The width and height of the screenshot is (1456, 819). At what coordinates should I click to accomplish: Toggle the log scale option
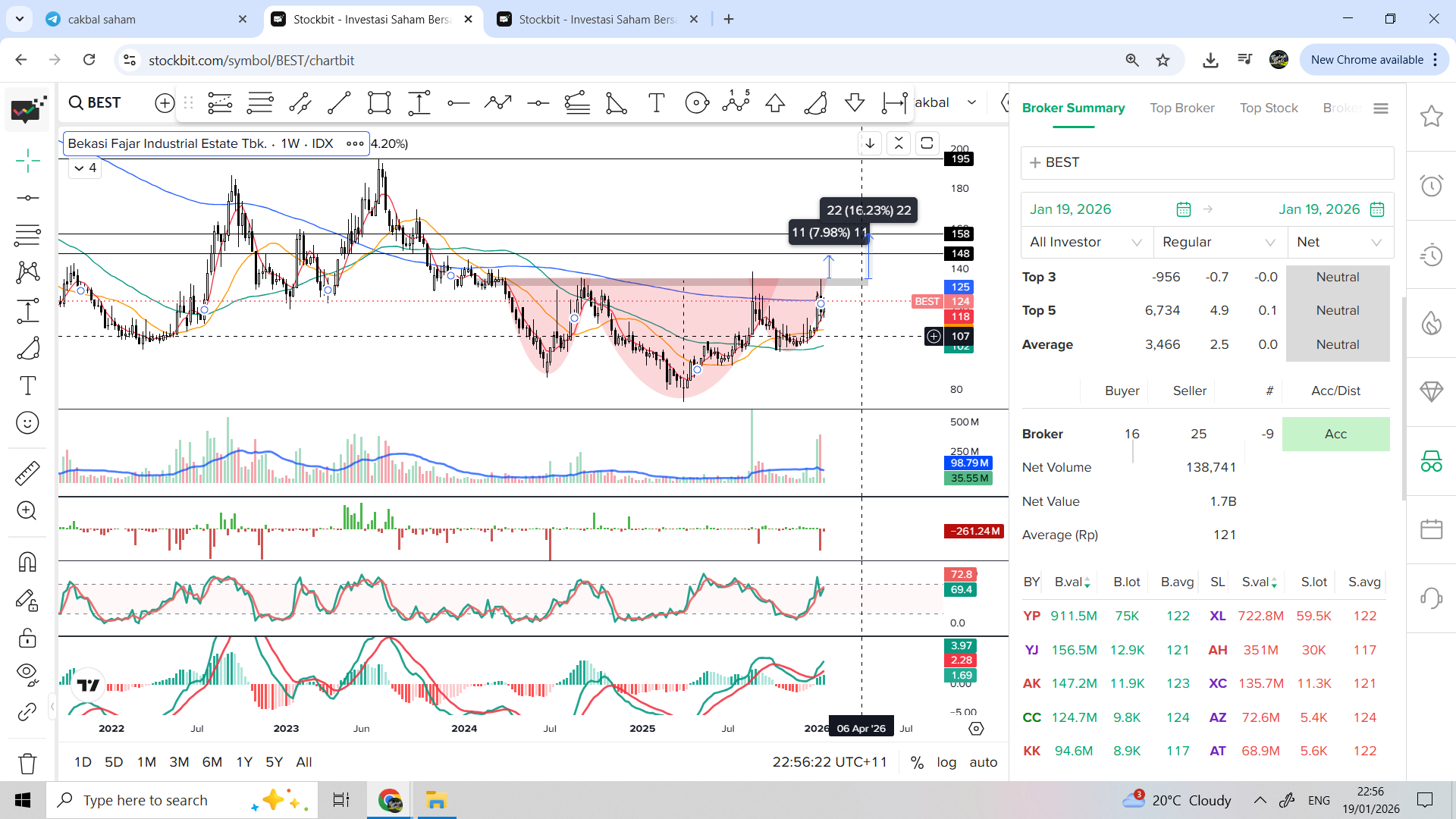coord(946,762)
